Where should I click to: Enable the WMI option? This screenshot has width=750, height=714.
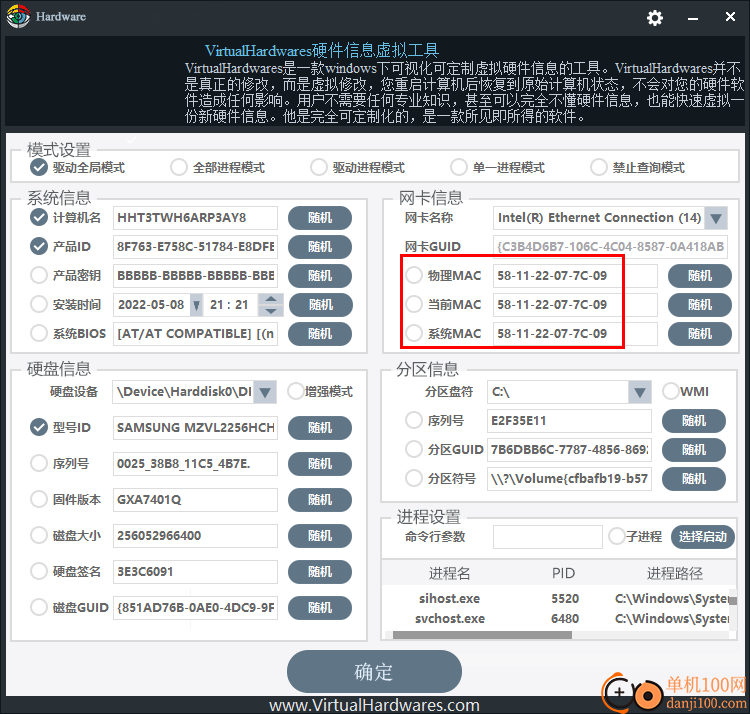point(671,391)
